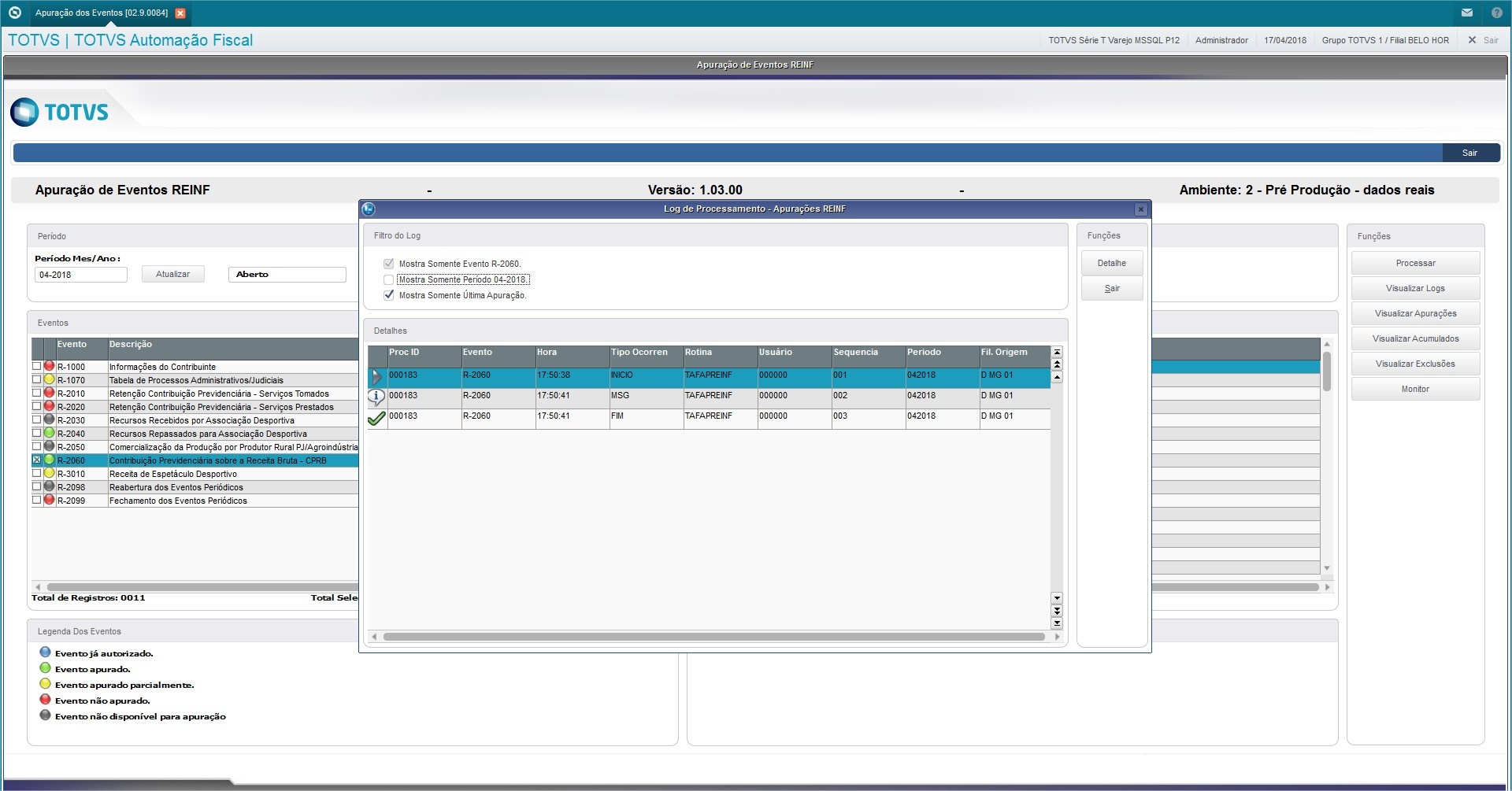Image resolution: width=1512 pixels, height=791 pixels.
Task: Click the yellow status circle of event R-1070
Action: (x=49, y=380)
